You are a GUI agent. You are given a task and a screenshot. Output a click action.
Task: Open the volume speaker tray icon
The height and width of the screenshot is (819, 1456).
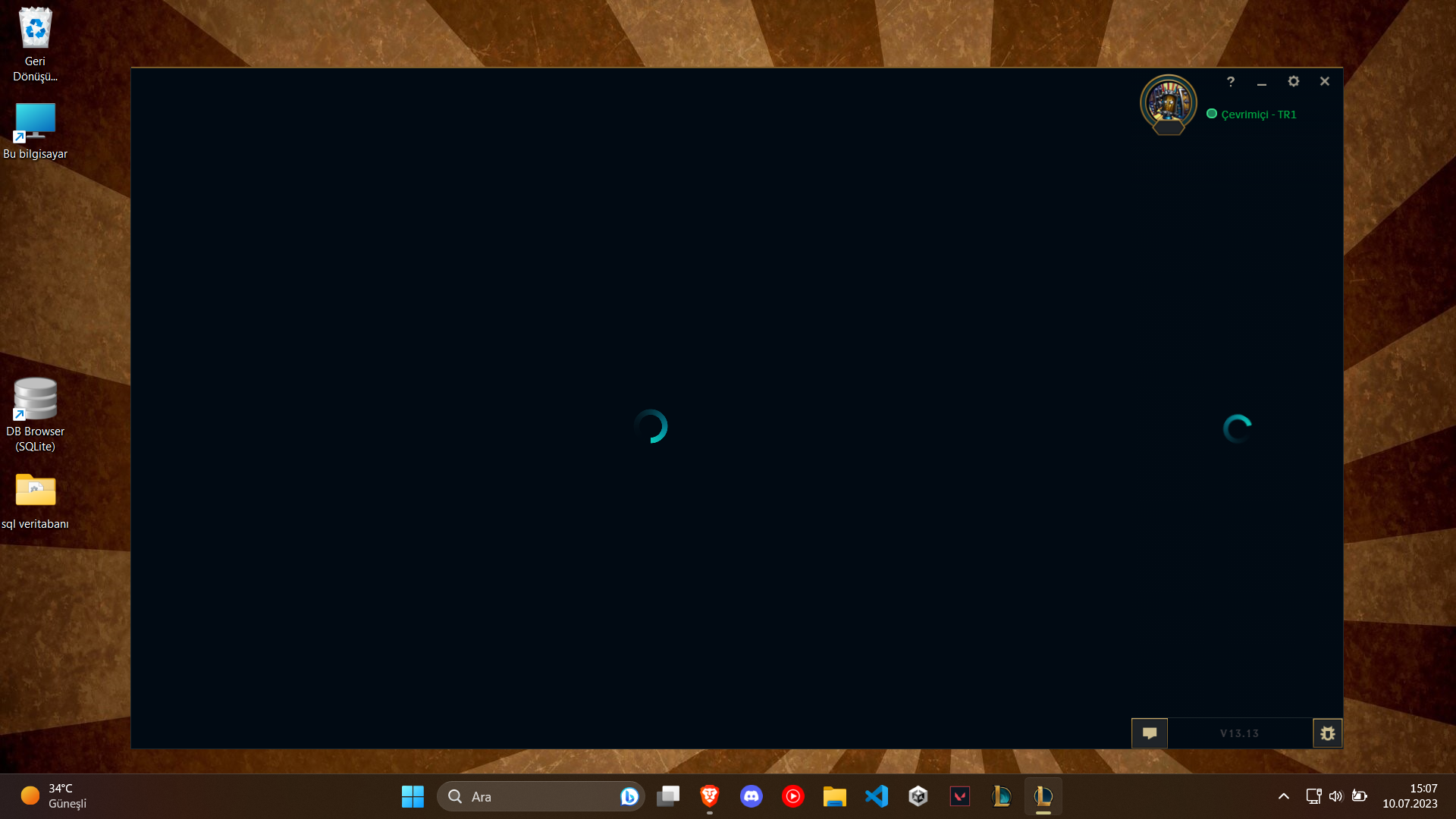[x=1335, y=796]
